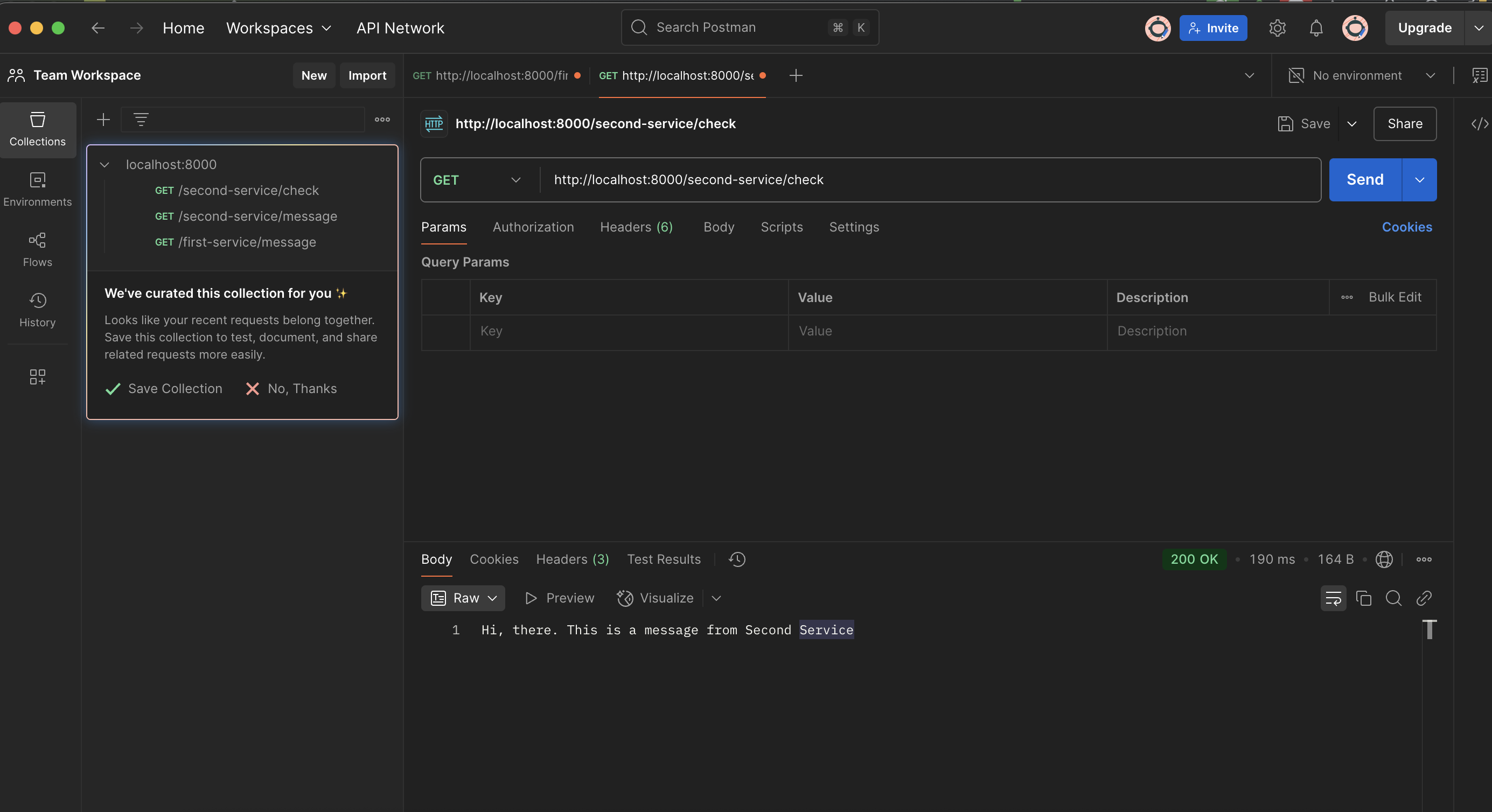
Task: Open the first-service request tab
Action: pyautogui.click(x=496, y=75)
